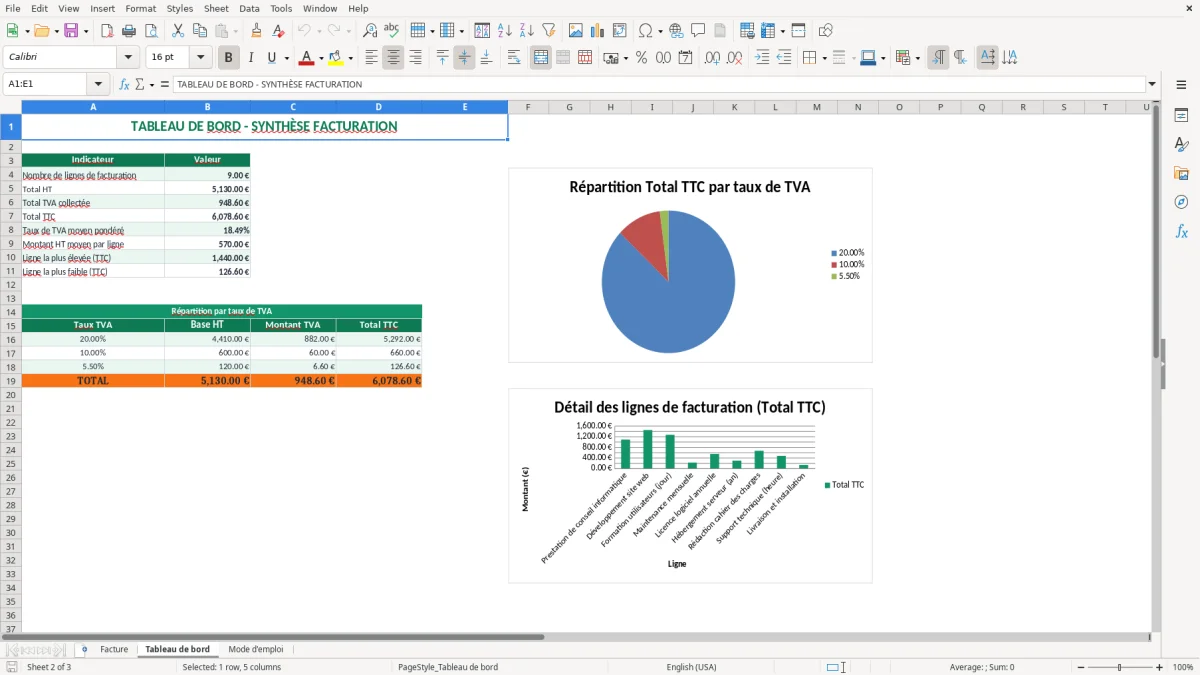
Task: Toggle wrap text
Action: pyautogui.click(x=514, y=58)
